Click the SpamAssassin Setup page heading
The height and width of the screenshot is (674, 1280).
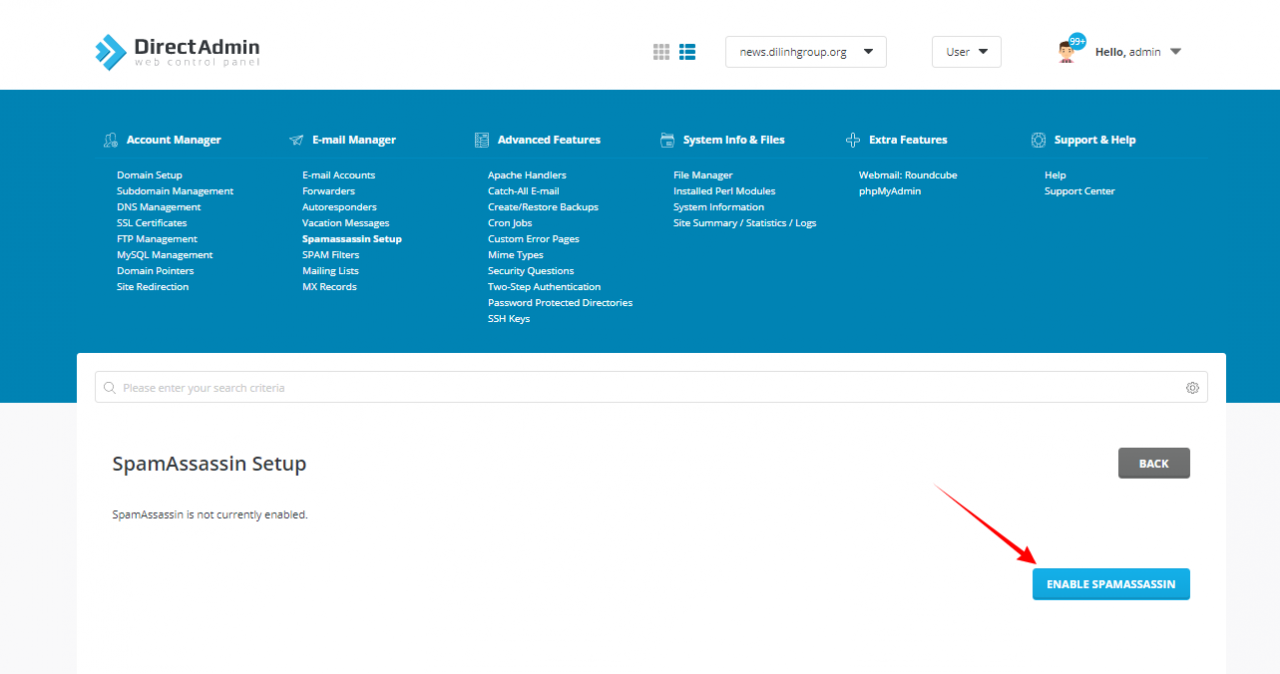click(x=209, y=464)
